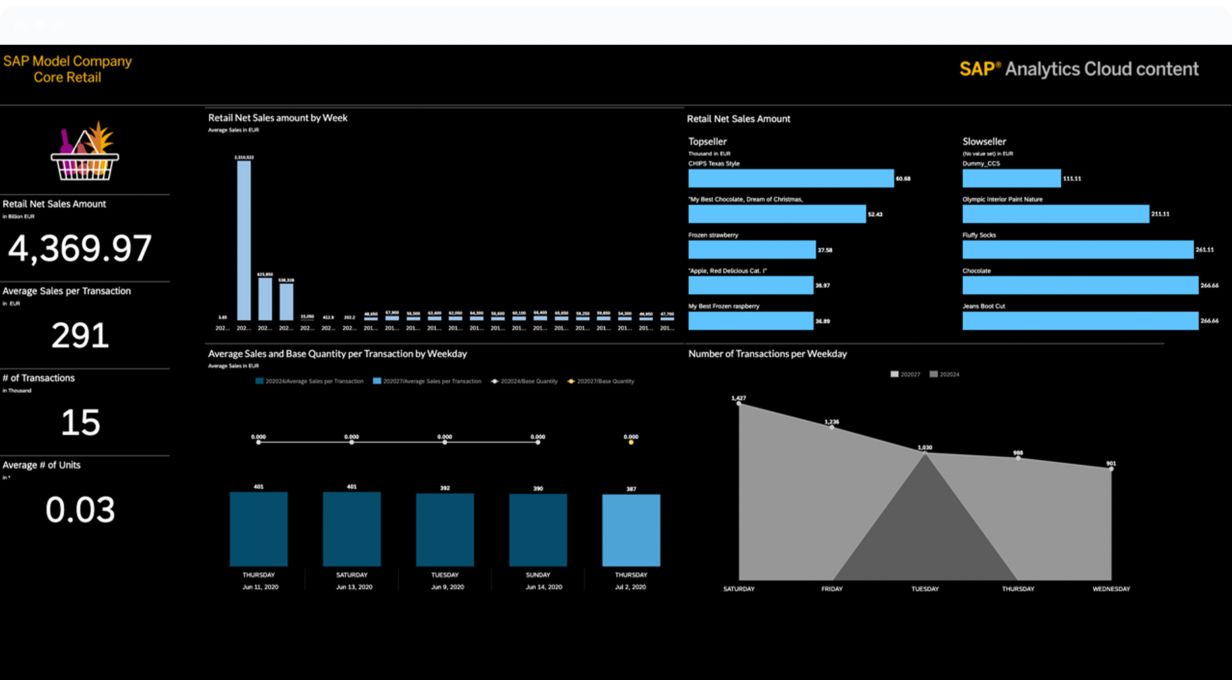Select the CHIPS Texas Style topseller bar
Screen dimensions: 1232x680
coord(790,178)
